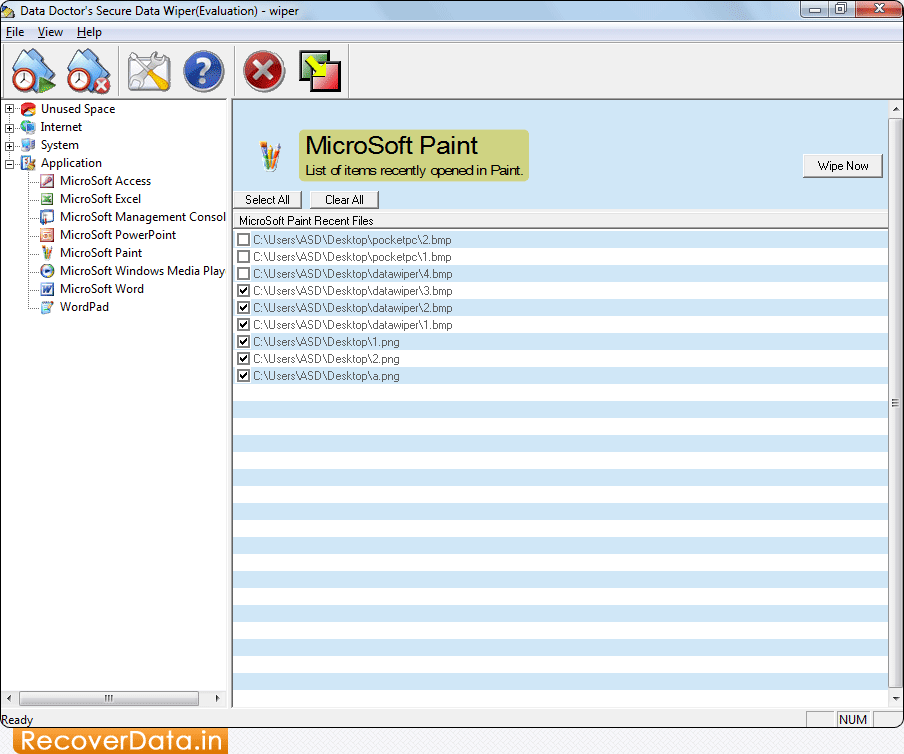Screen dimensions: 904x754
Task: Click the Windows Media Player icon
Action: (x=47, y=271)
